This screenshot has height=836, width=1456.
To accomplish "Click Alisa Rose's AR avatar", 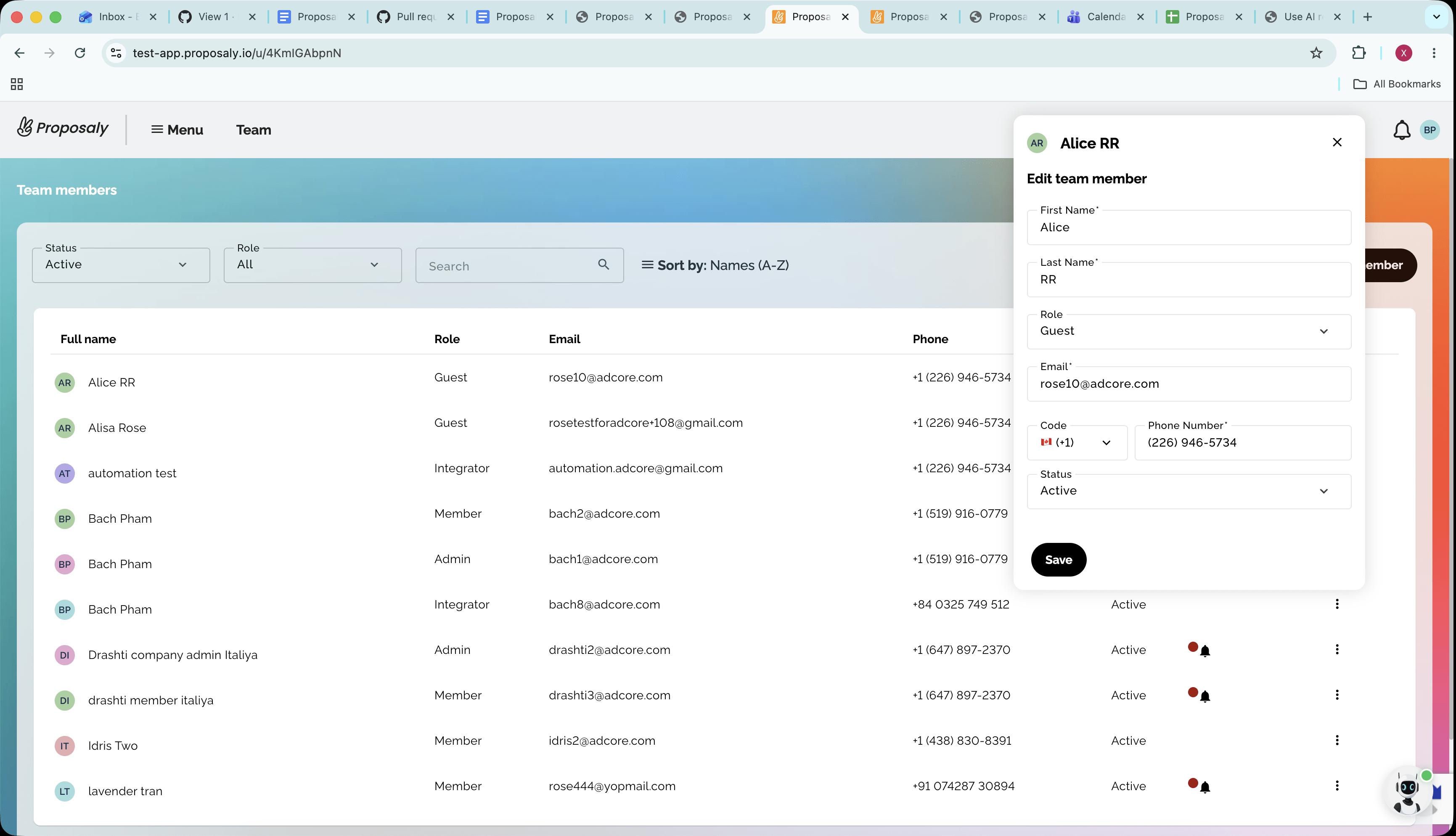I will click(x=65, y=429).
